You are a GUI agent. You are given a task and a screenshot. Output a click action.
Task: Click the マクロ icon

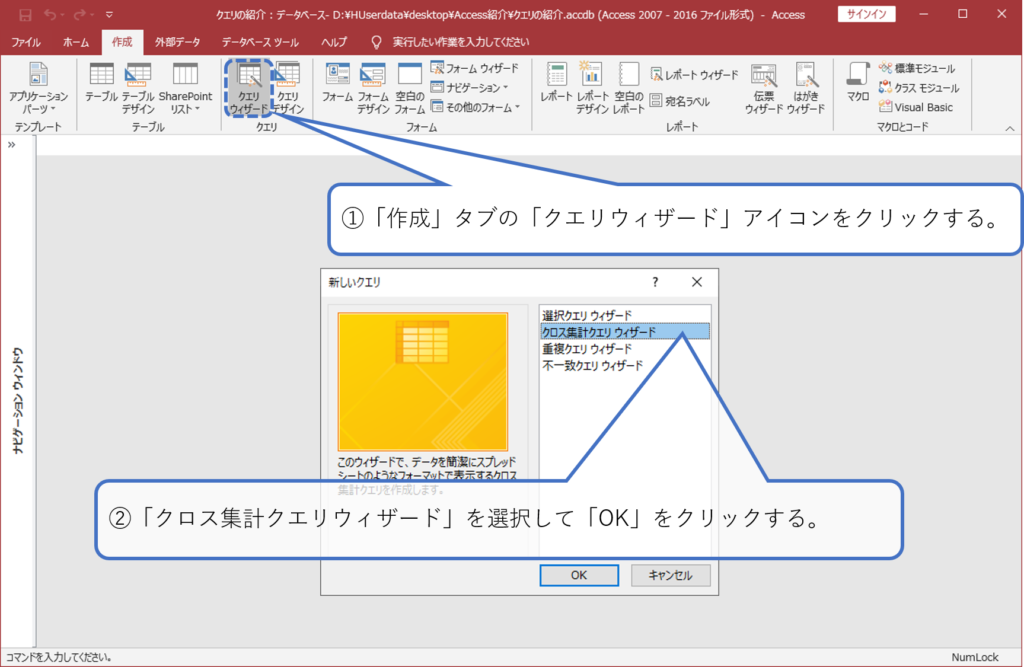[857, 83]
